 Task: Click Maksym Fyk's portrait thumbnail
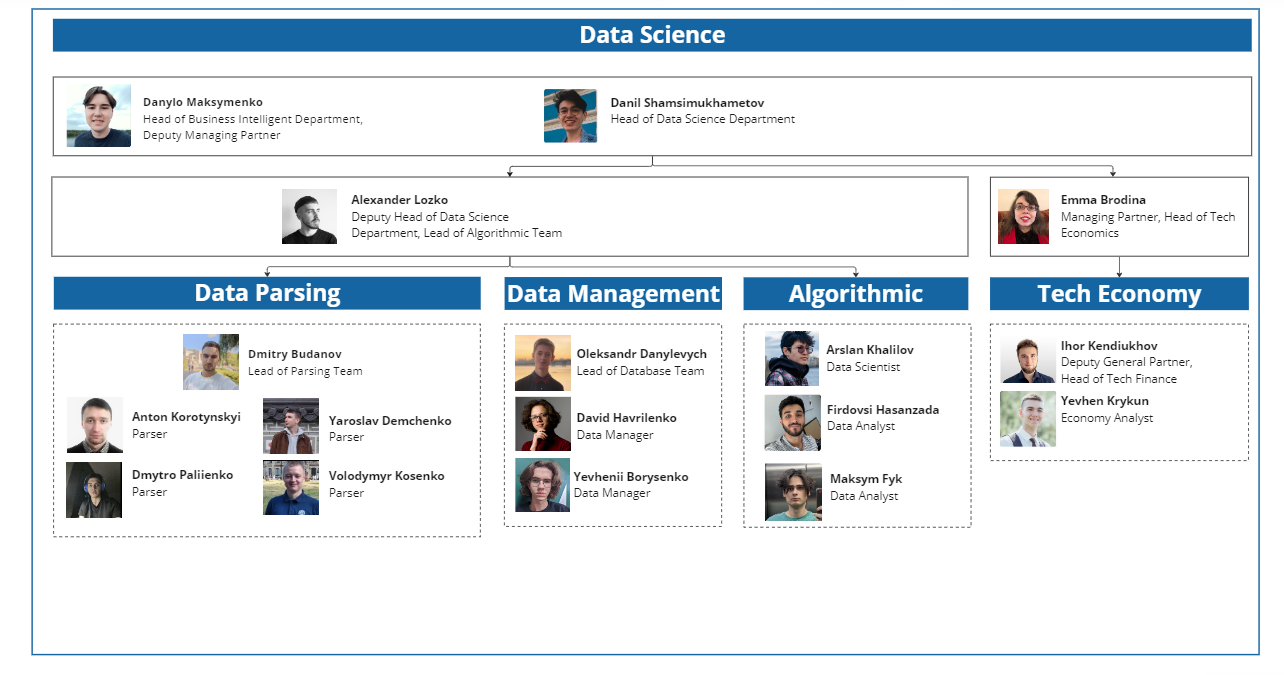point(793,492)
